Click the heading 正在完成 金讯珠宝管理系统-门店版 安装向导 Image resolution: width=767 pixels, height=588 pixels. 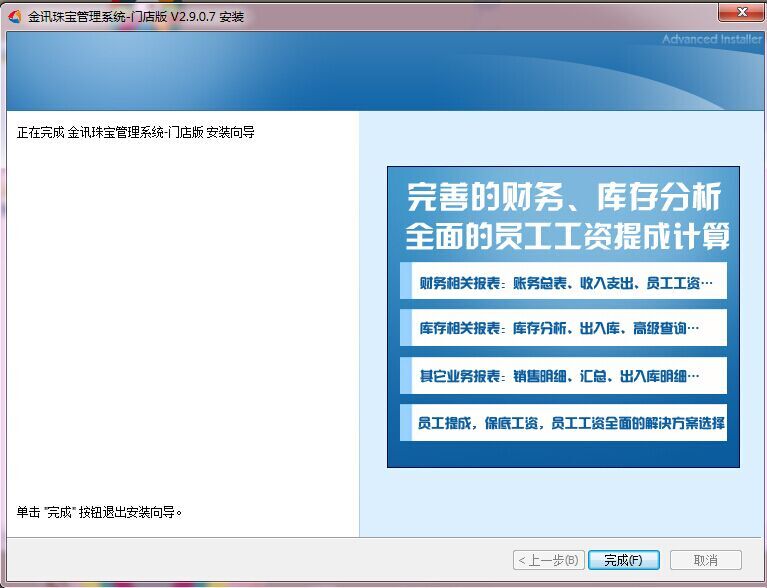coord(135,132)
